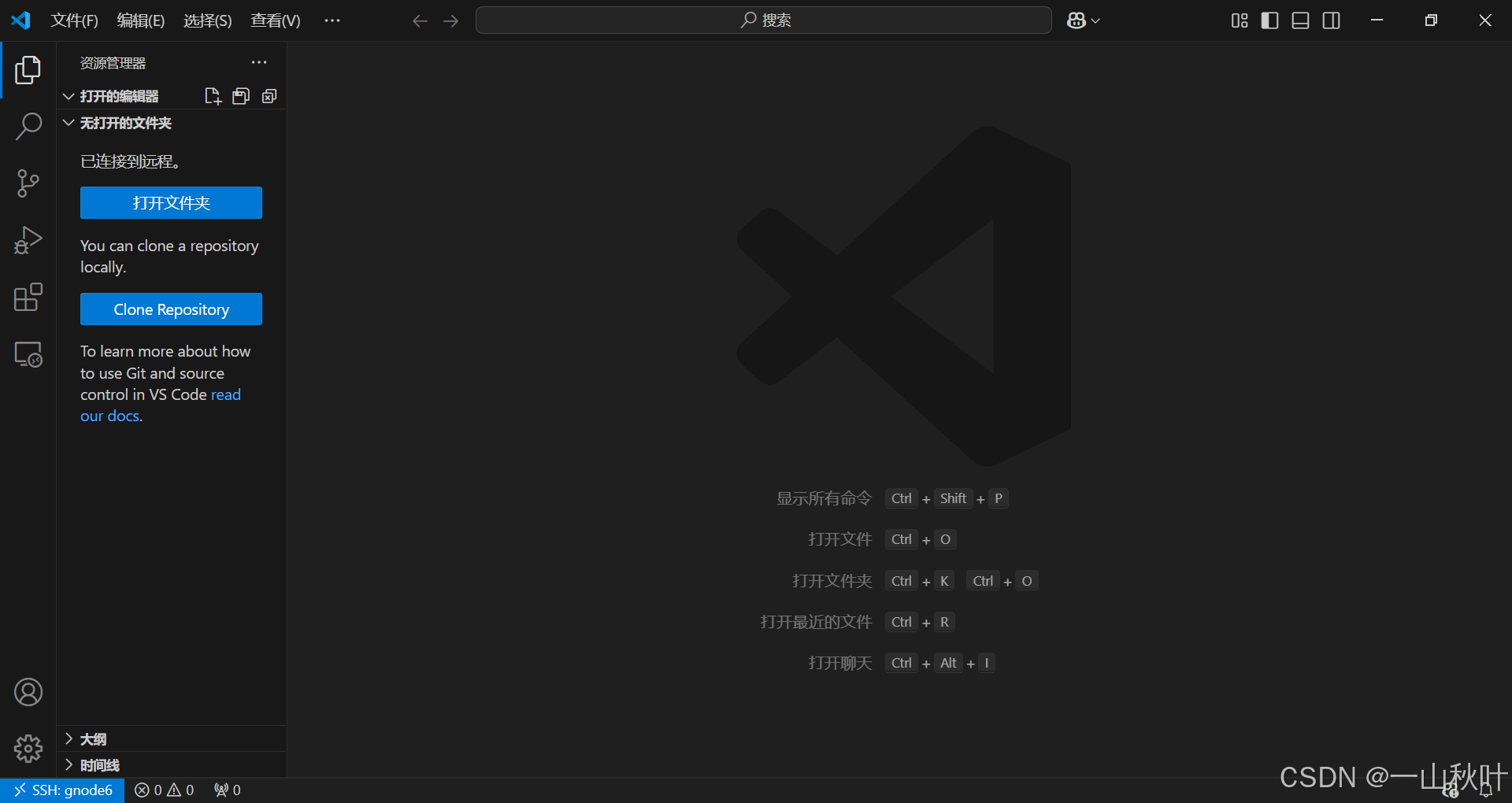Image resolution: width=1512 pixels, height=803 pixels.
Task: Open the Copilot chat icon
Action: pos(1077,20)
